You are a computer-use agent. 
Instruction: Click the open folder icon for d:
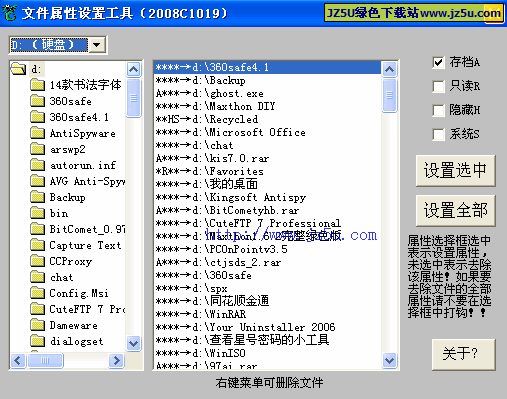point(18,69)
